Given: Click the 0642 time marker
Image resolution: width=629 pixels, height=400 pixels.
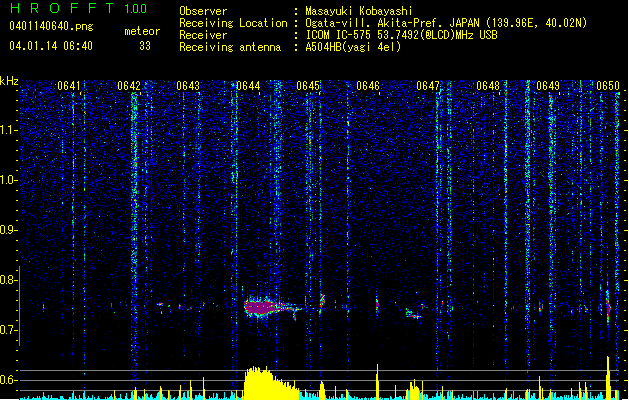Looking at the screenshot, I should 129,86.
